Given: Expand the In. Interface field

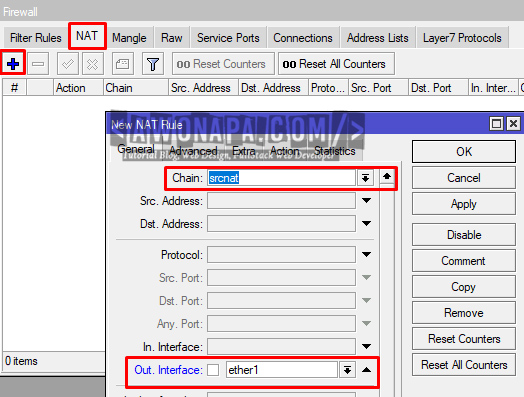Looking at the screenshot, I should click(x=367, y=347).
